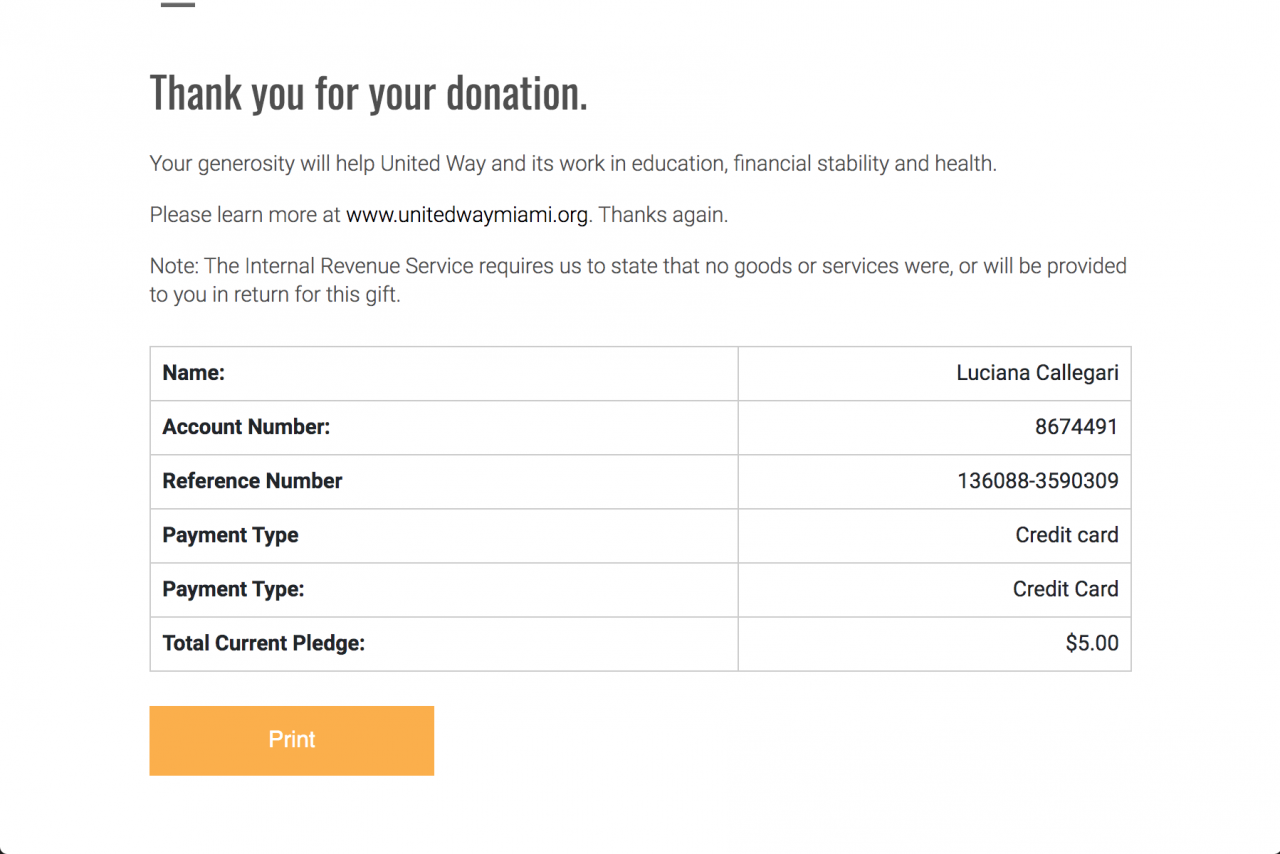Click the Reference Number label

click(x=252, y=481)
